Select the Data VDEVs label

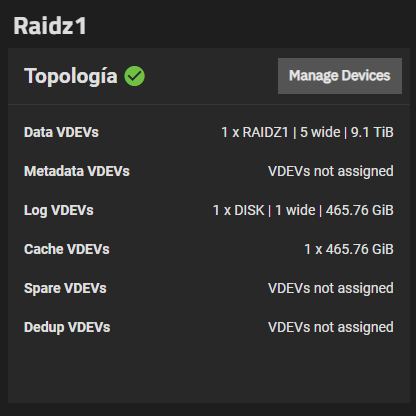click(x=61, y=132)
